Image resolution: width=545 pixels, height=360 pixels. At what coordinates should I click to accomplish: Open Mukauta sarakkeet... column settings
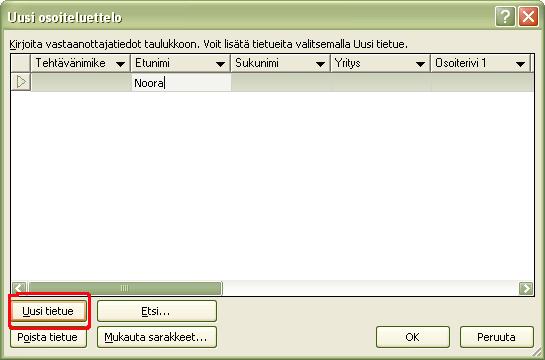pos(157,337)
